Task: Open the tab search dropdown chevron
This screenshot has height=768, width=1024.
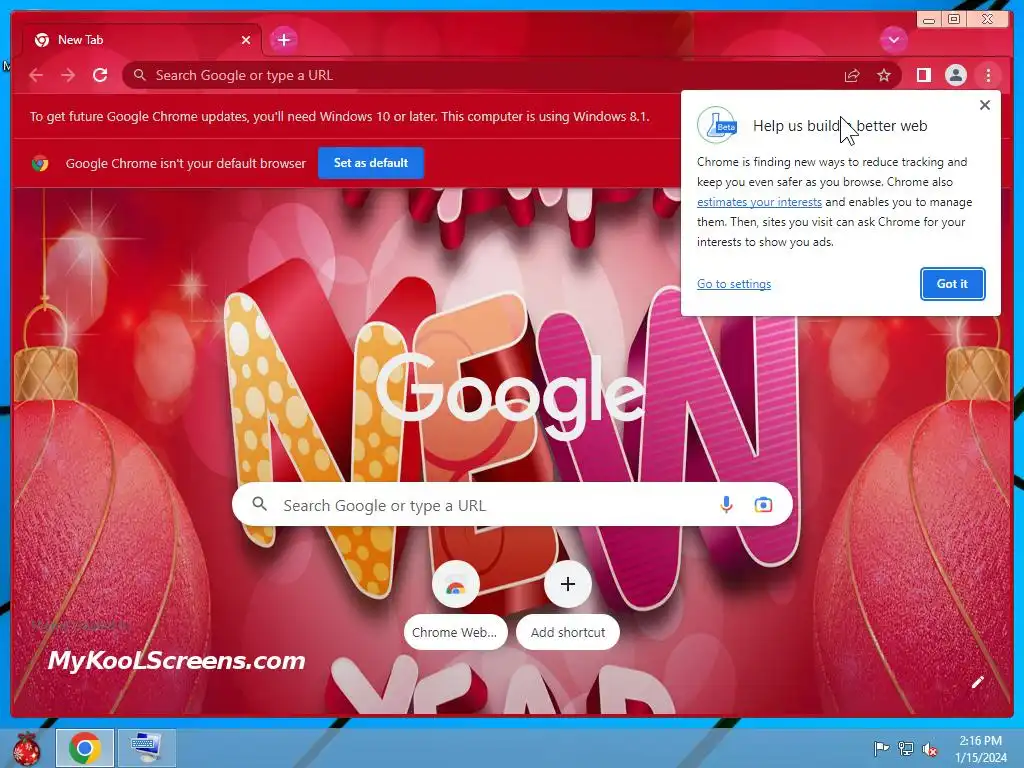Action: [x=893, y=40]
